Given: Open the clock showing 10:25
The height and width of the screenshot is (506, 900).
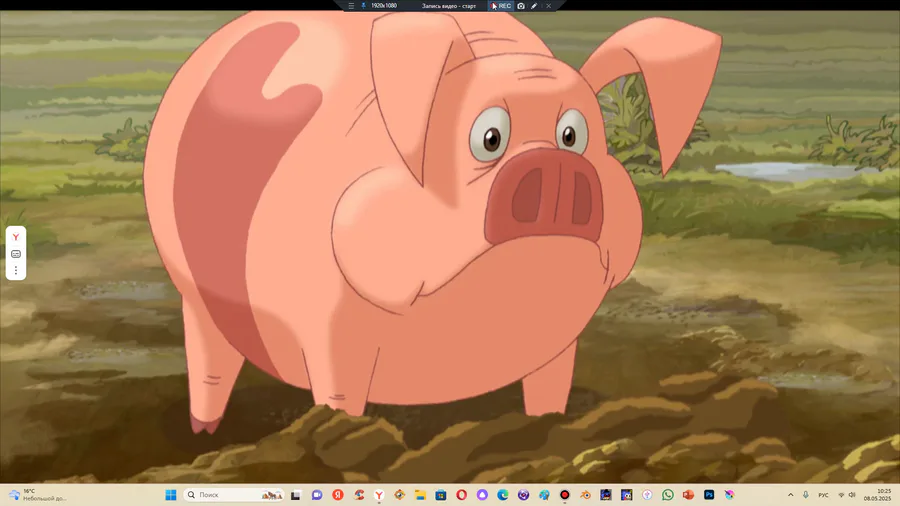Looking at the screenshot, I should coord(878,495).
